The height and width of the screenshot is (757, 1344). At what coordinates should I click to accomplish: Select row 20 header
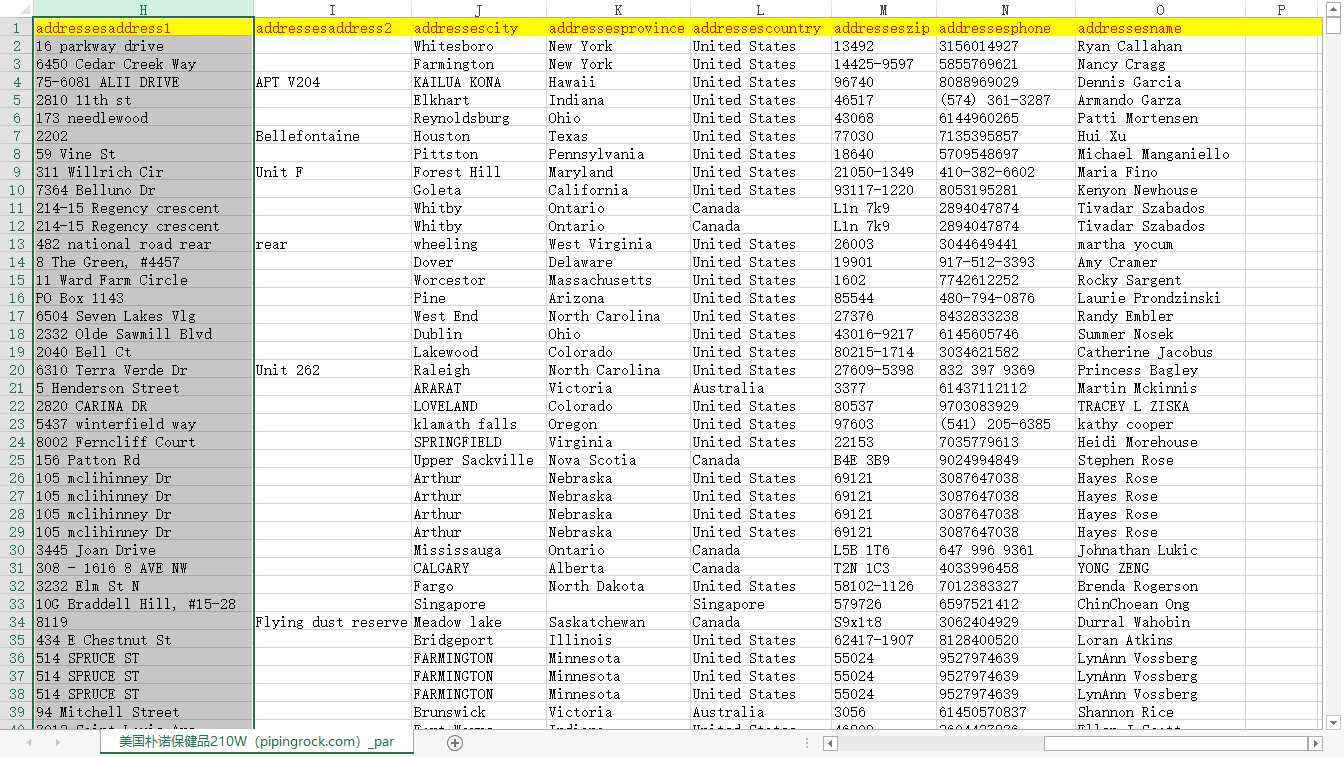(x=16, y=370)
